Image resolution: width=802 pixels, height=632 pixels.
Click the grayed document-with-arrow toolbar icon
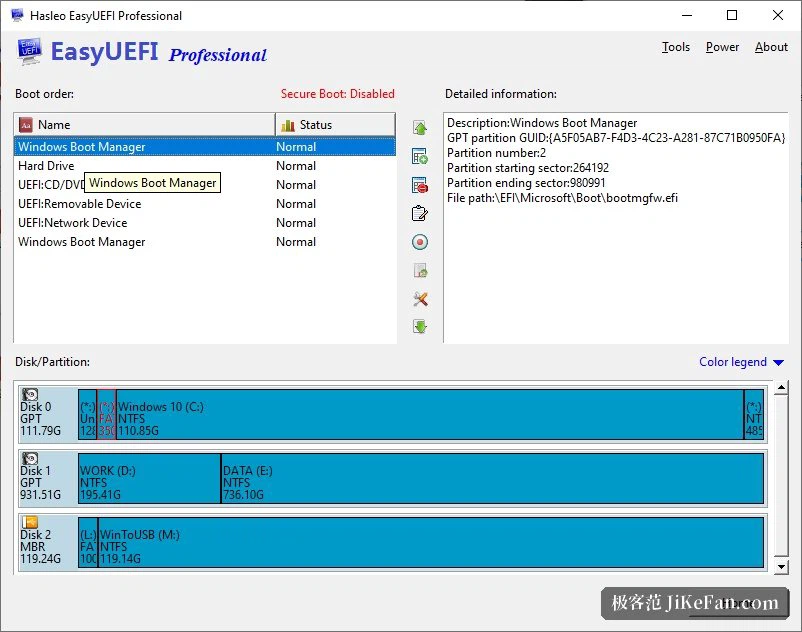(420, 270)
